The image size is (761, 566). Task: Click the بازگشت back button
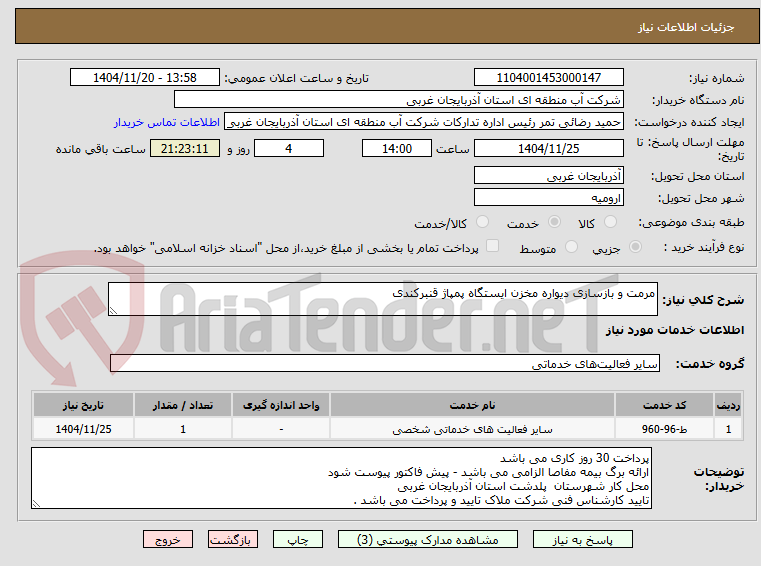point(232,539)
